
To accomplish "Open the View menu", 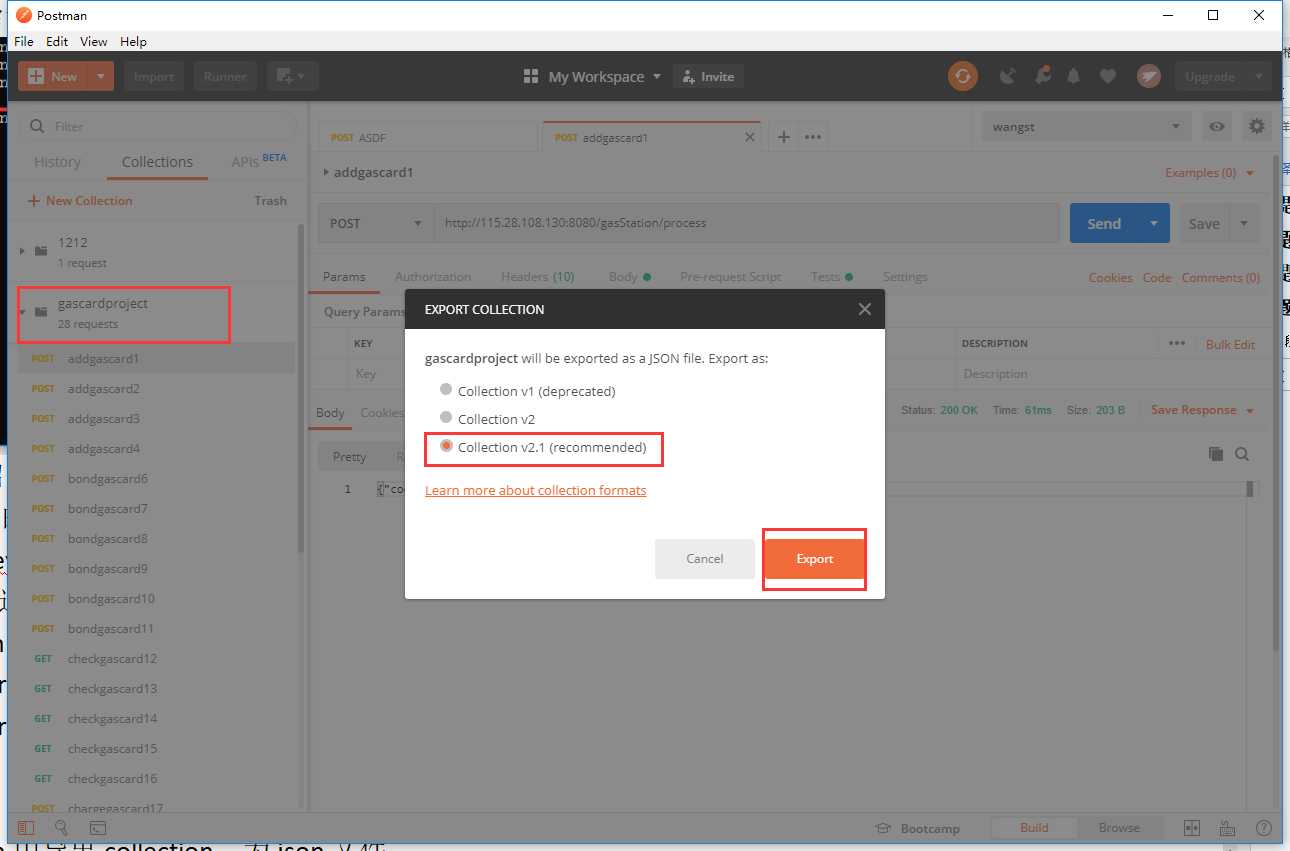I will point(94,41).
